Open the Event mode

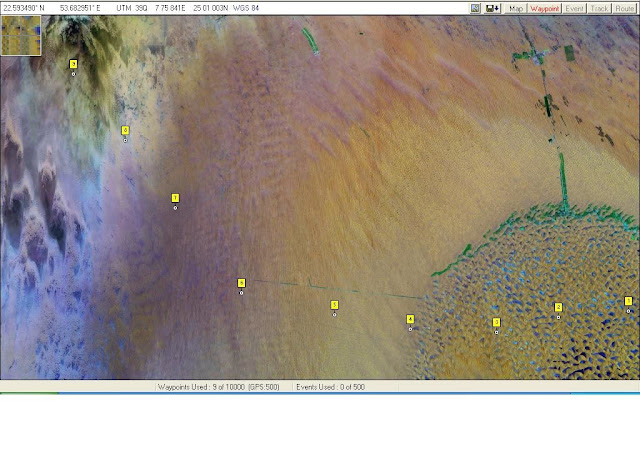click(x=574, y=8)
